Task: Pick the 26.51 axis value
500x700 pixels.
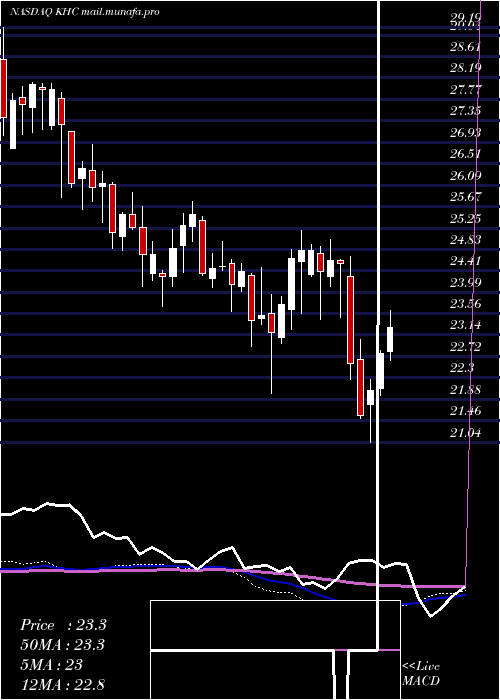Action: 465,154
